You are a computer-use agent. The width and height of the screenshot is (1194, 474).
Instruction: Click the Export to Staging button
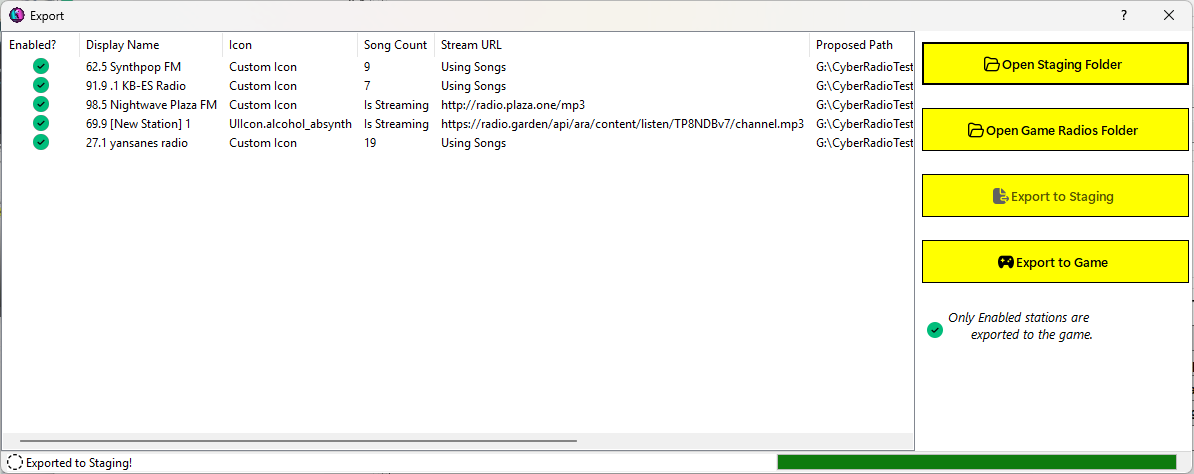pyautogui.click(x=1055, y=196)
